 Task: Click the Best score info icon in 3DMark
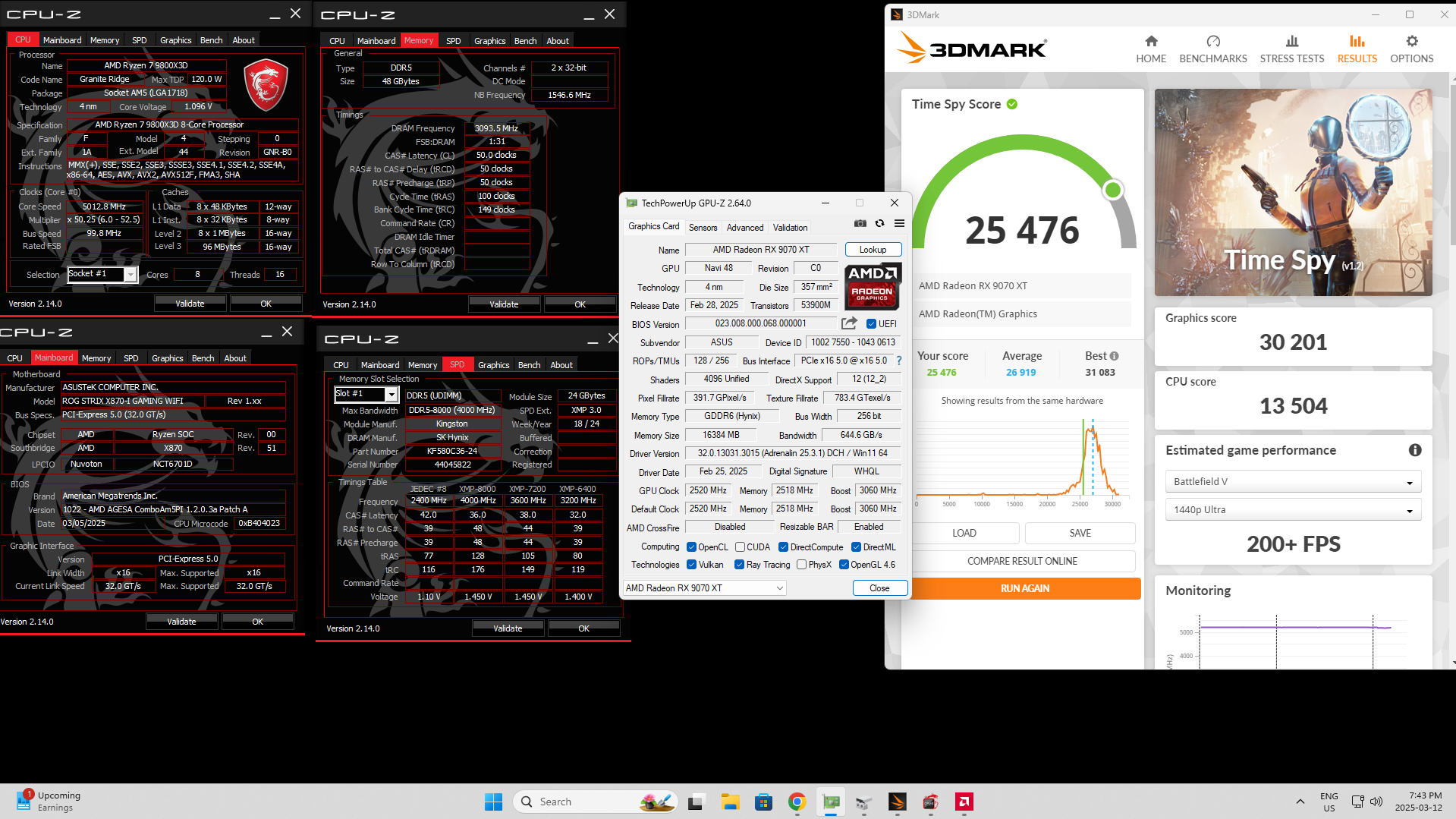1114,356
